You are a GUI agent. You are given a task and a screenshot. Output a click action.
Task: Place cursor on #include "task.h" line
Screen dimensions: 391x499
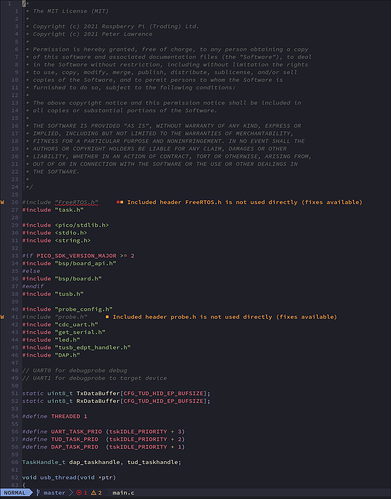tap(53, 210)
